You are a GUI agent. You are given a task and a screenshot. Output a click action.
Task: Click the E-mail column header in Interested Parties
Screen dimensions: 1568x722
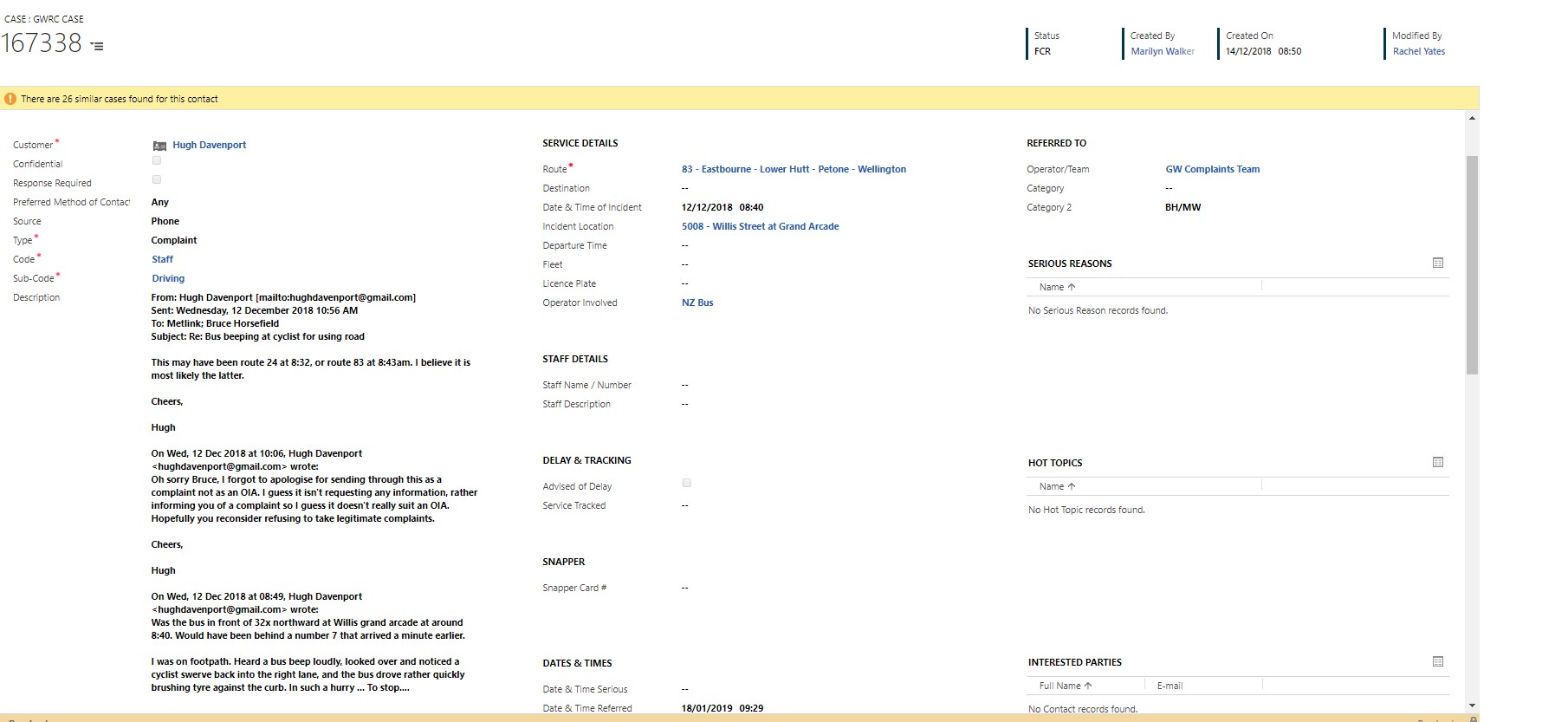1170,686
